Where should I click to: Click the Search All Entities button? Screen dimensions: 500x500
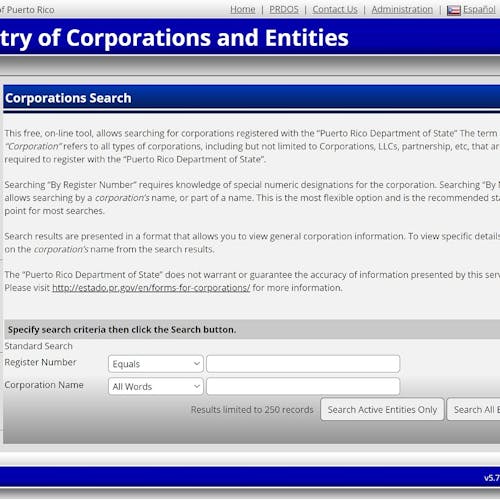click(x=474, y=409)
